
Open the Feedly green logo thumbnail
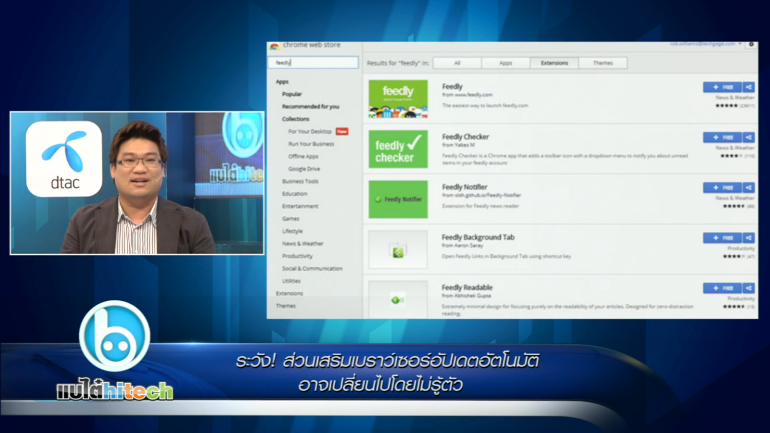point(398,99)
